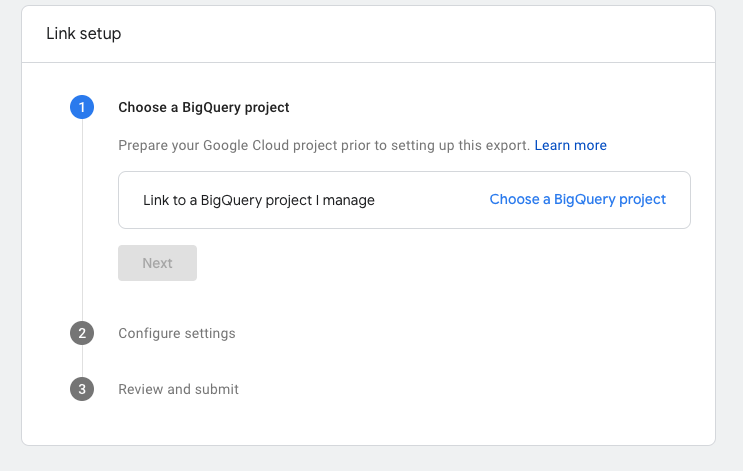Click the empty space inside the project selection box
This screenshot has height=471, width=743.
pyautogui.click(x=431, y=200)
